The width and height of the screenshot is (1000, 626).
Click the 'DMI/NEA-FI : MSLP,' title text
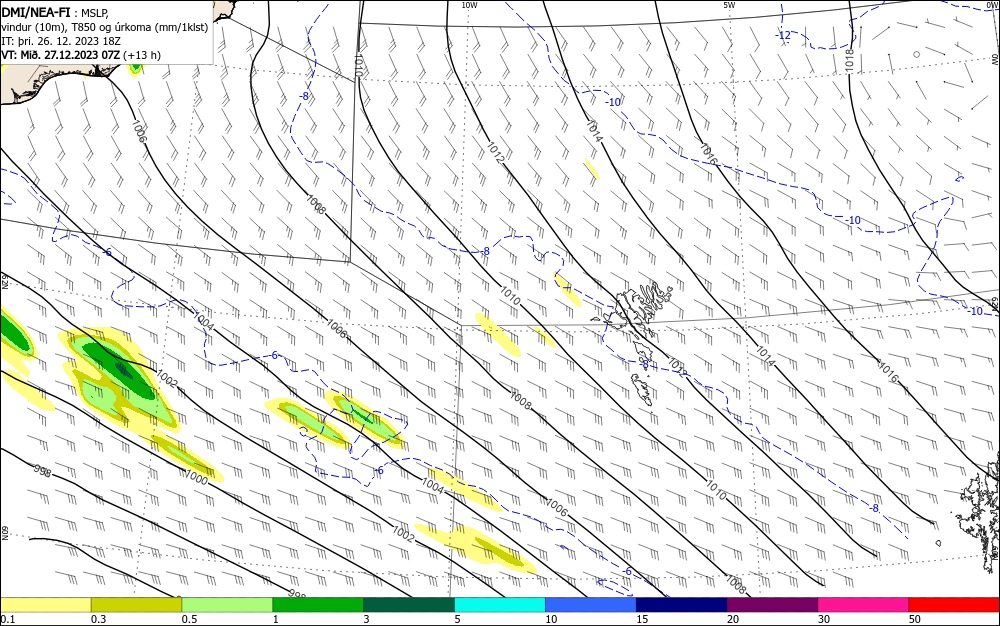point(55,12)
